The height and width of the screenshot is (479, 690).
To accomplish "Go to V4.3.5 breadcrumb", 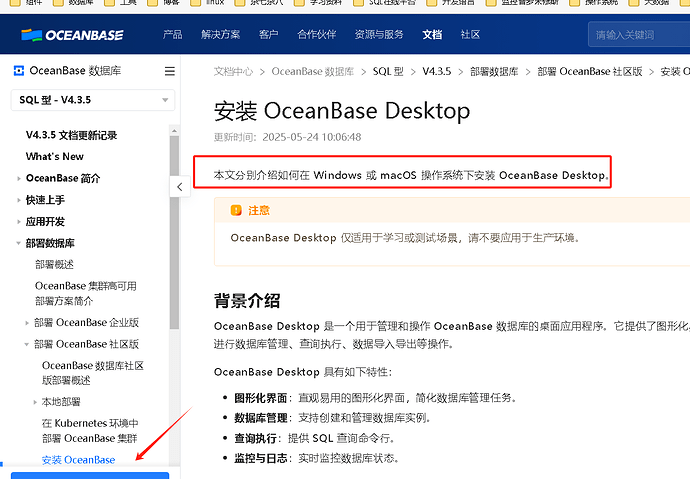I will coord(437,71).
